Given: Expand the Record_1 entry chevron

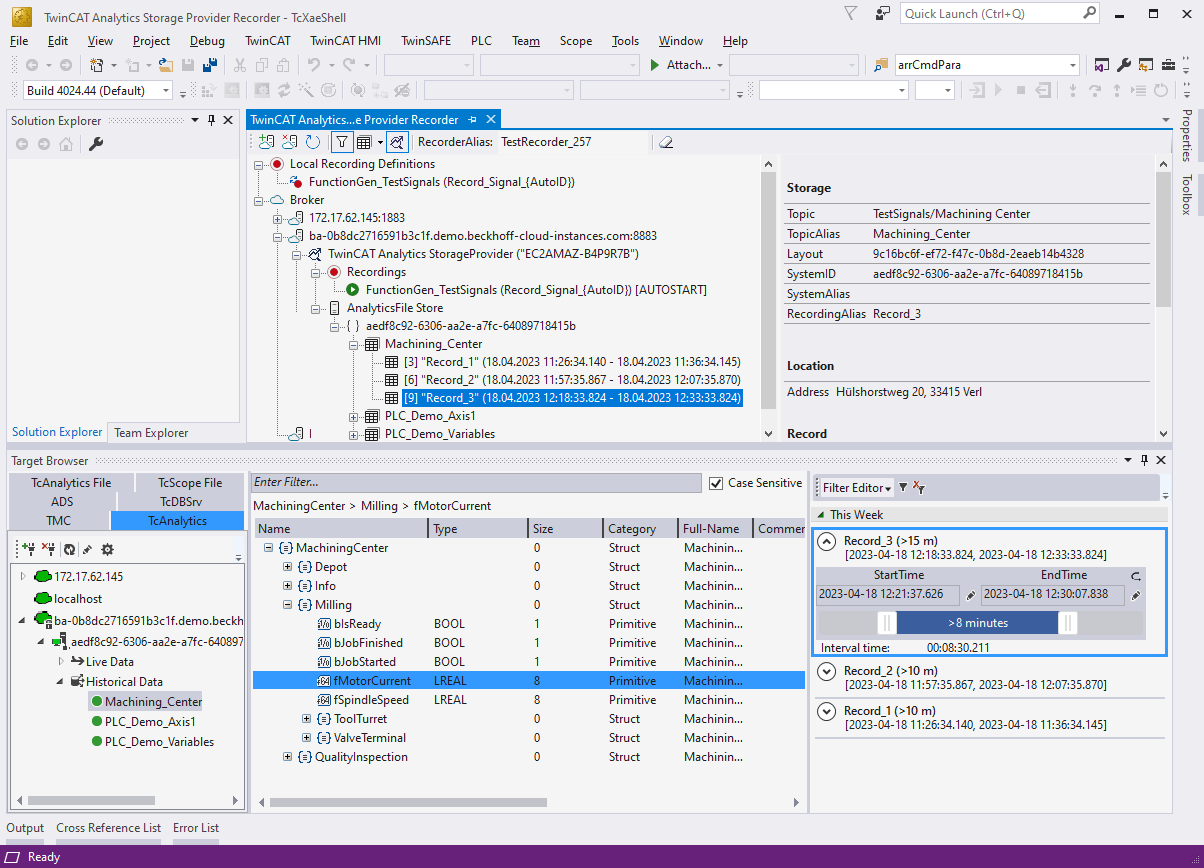Looking at the screenshot, I should pos(827,712).
